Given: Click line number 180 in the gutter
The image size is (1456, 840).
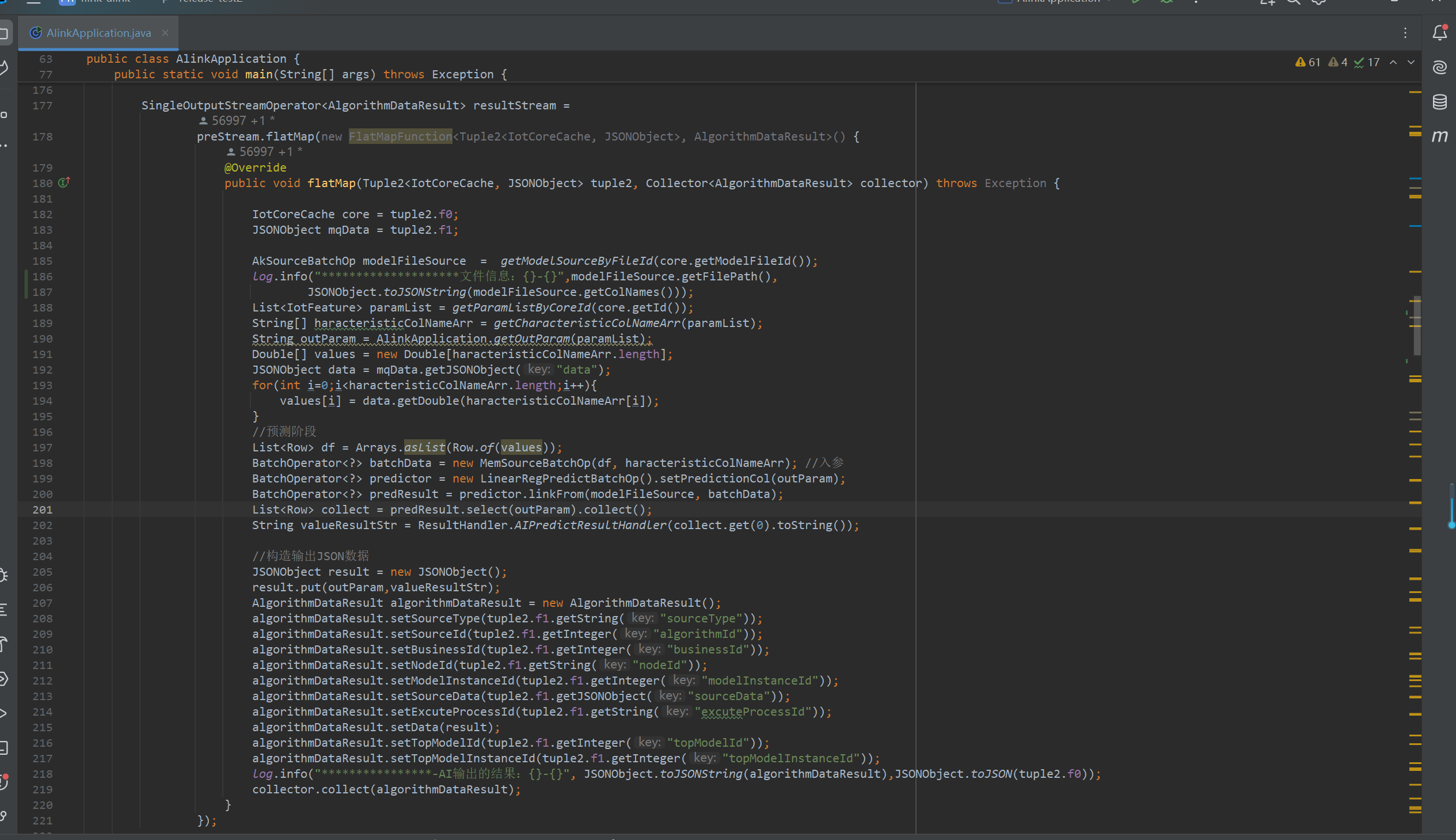Looking at the screenshot, I should (43, 184).
